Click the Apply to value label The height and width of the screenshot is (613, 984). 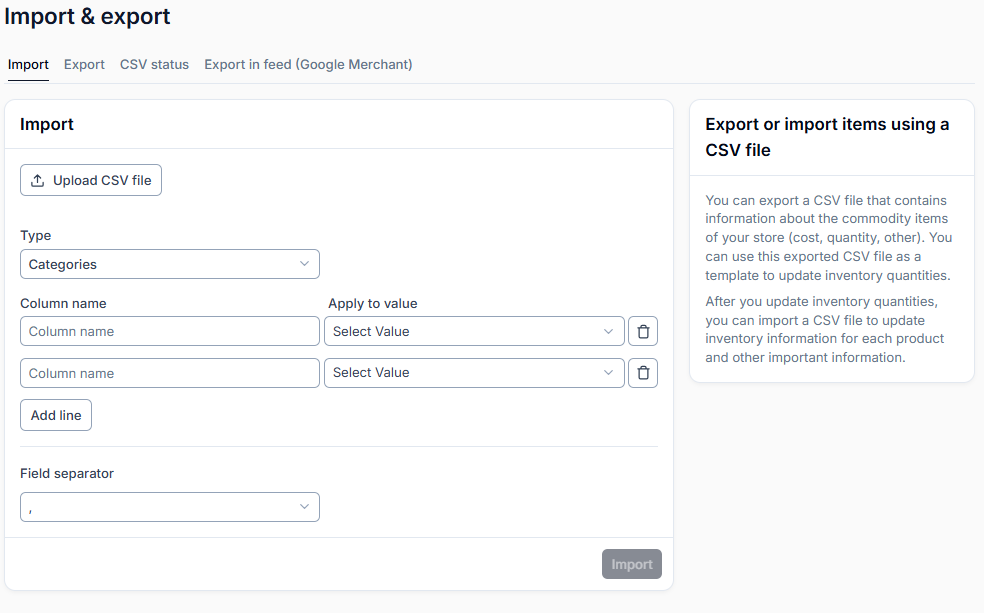tap(373, 304)
